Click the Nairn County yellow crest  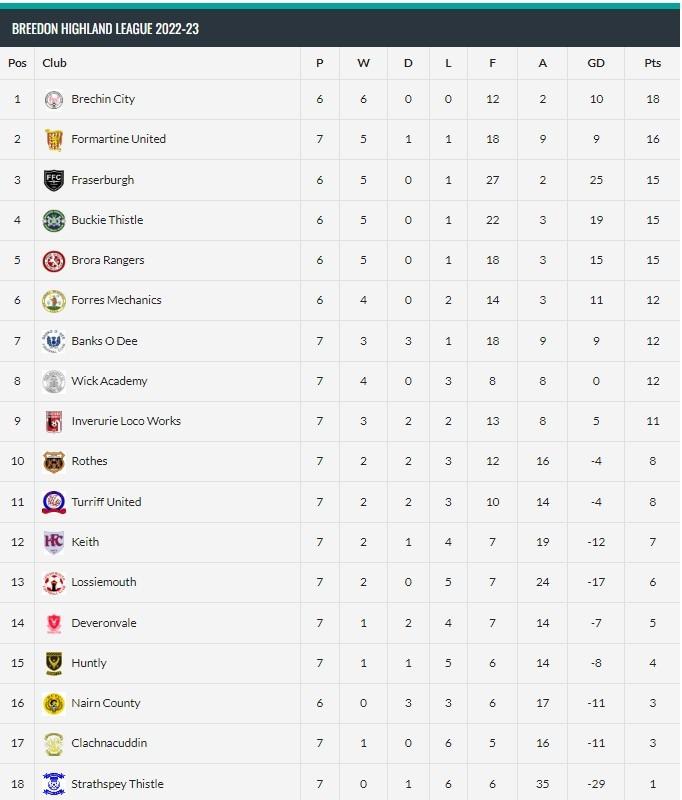coord(54,704)
